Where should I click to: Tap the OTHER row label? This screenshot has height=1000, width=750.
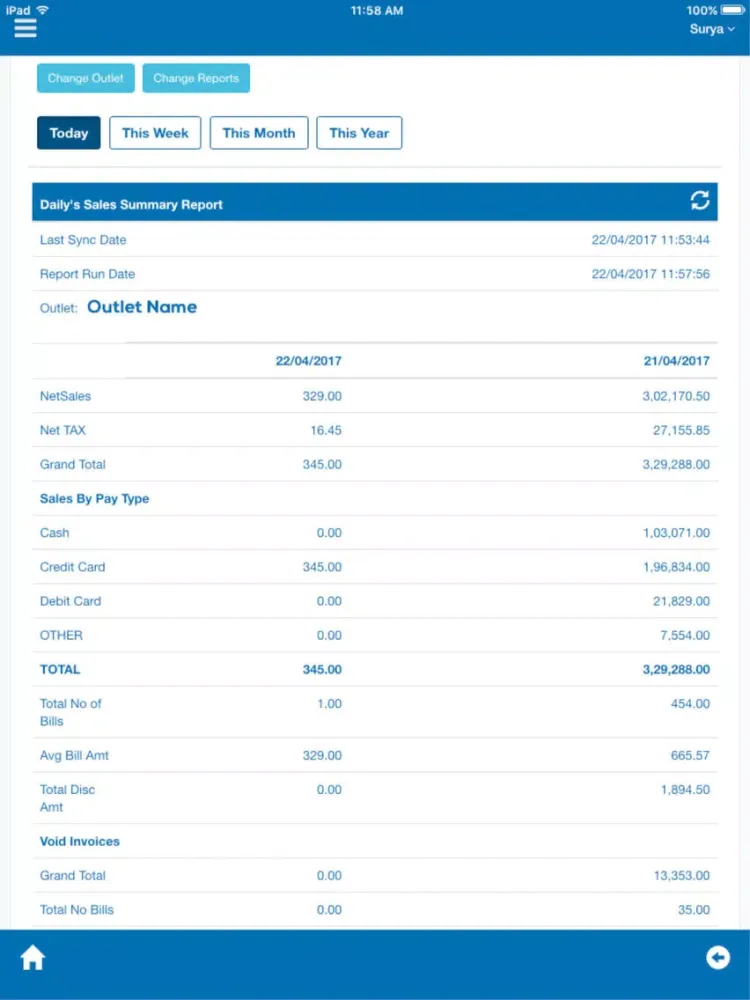coord(61,635)
